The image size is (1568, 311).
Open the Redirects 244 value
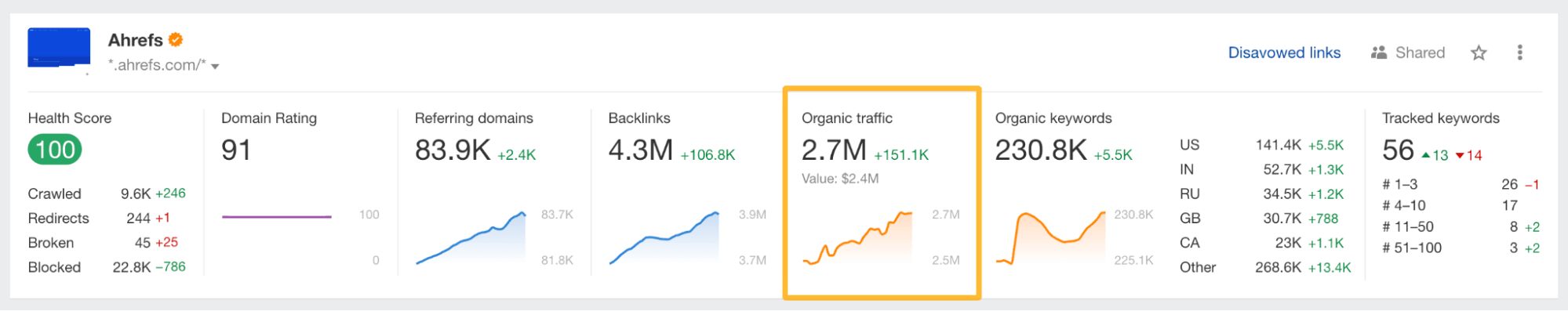tap(138, 218)
